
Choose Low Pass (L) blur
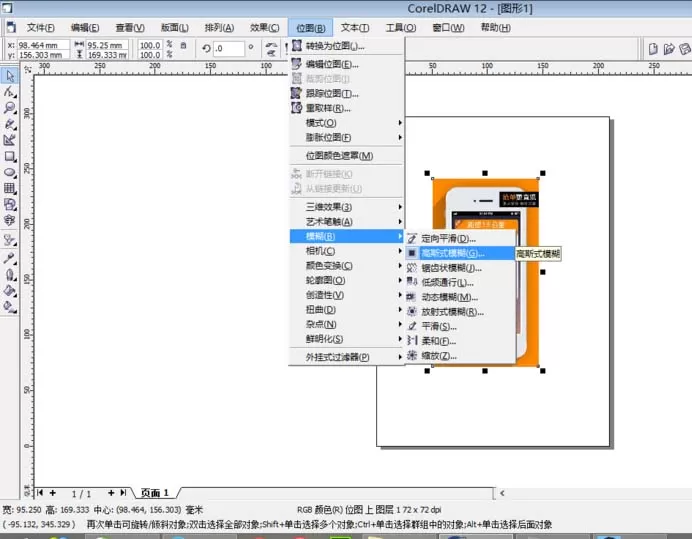click(x=460, y=282)
